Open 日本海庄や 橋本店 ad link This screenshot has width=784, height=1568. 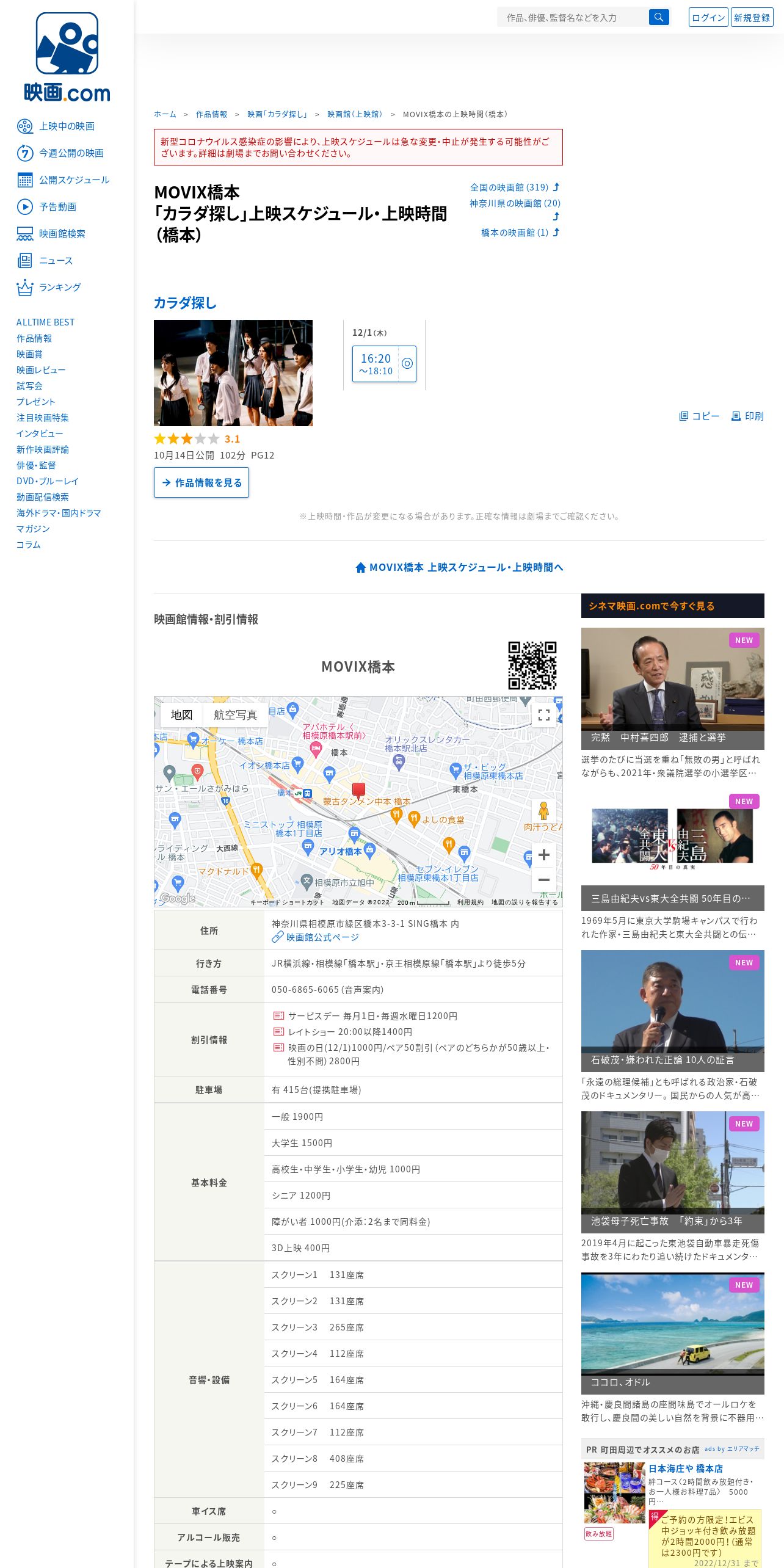pos(686,1468)
